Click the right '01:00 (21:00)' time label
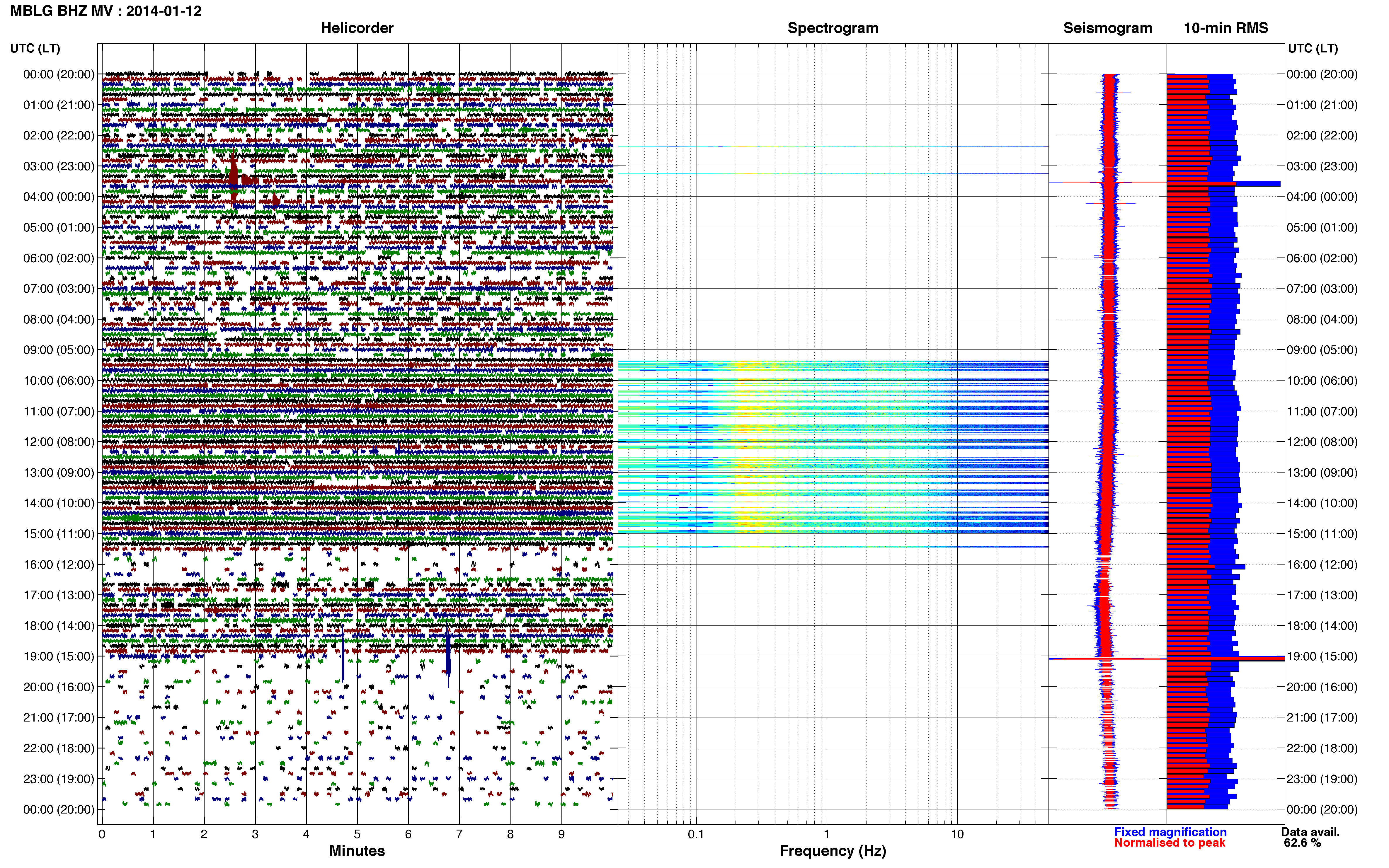The height and width of the screenshot is (868, 1389). click(x=1322, y=105)
